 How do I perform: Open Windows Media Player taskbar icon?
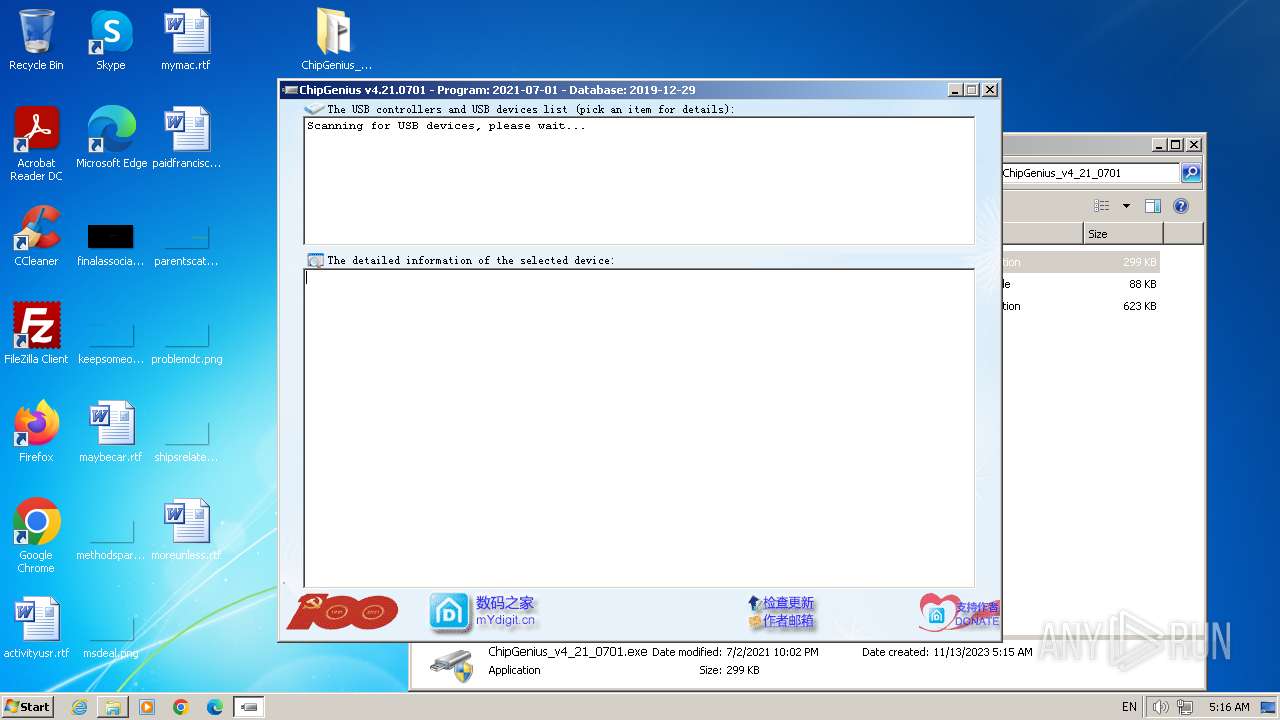coord(147,707)
